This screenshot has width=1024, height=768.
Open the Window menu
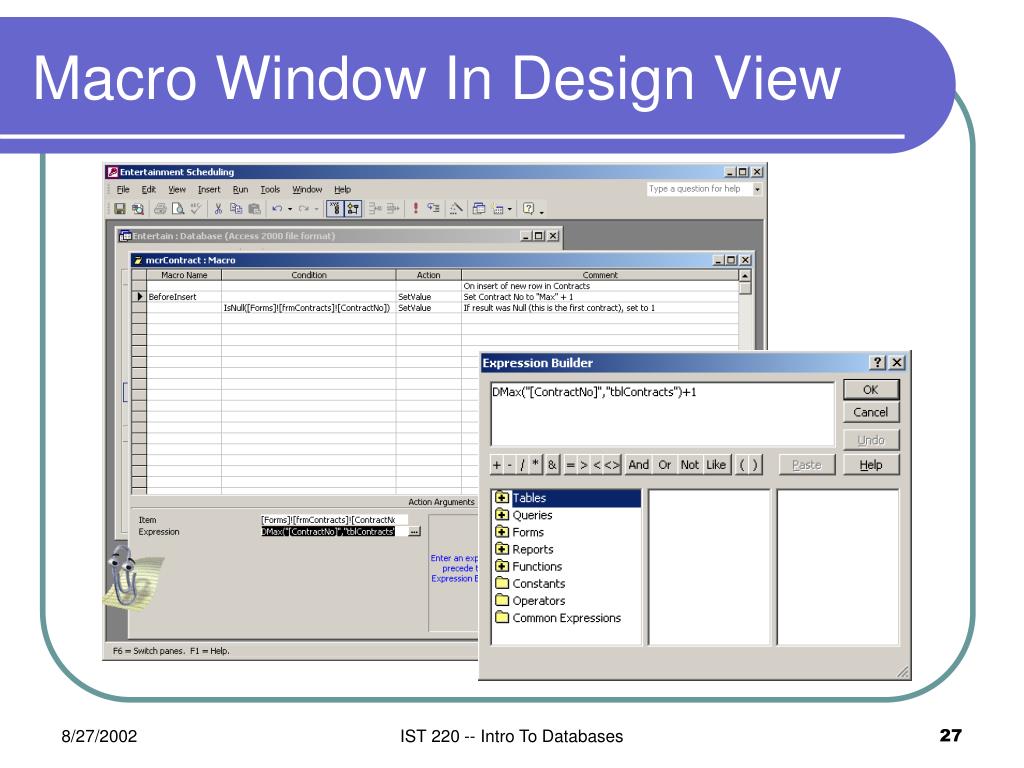coord(307,189)
